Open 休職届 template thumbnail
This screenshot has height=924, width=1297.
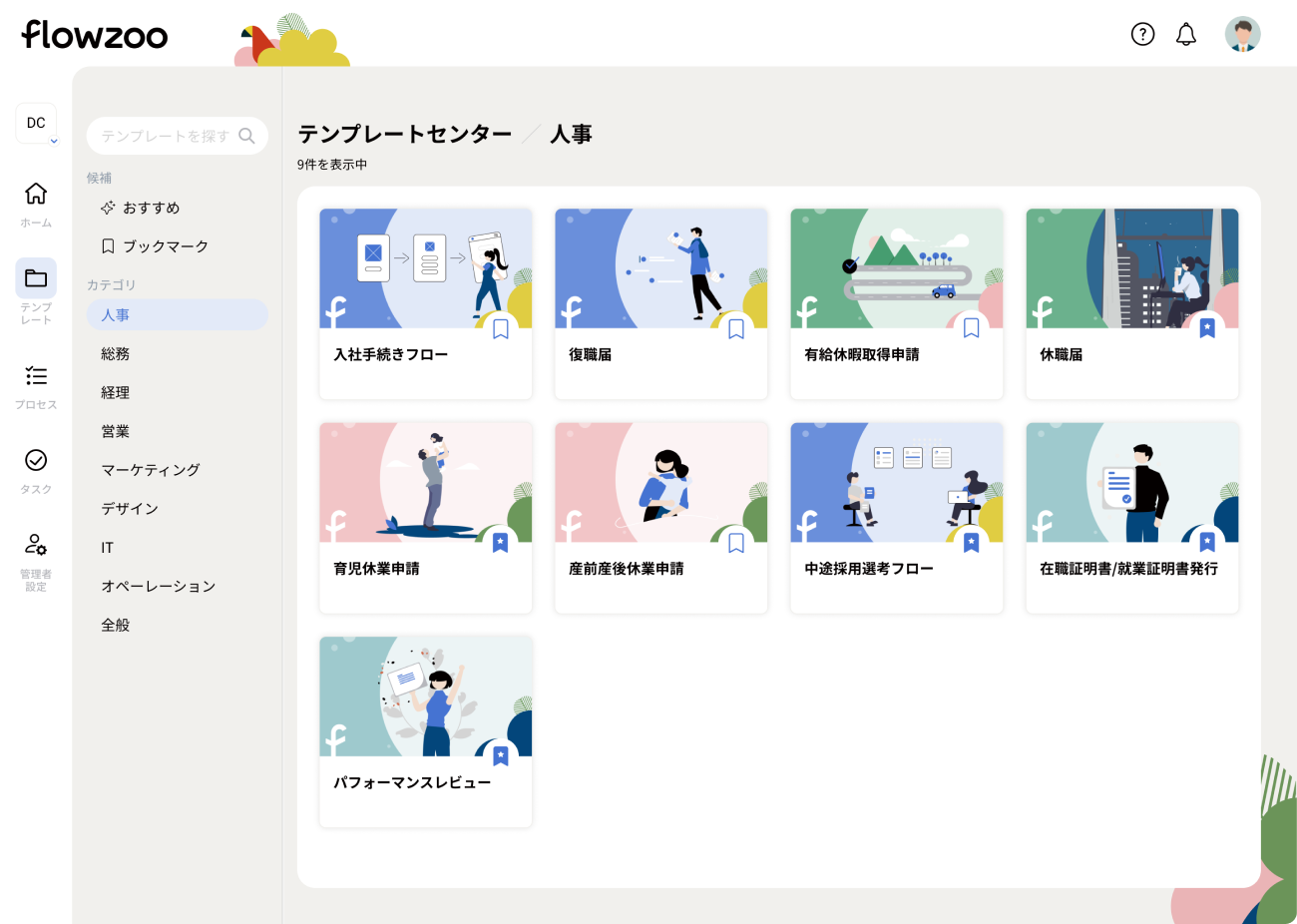(1132, 268)
